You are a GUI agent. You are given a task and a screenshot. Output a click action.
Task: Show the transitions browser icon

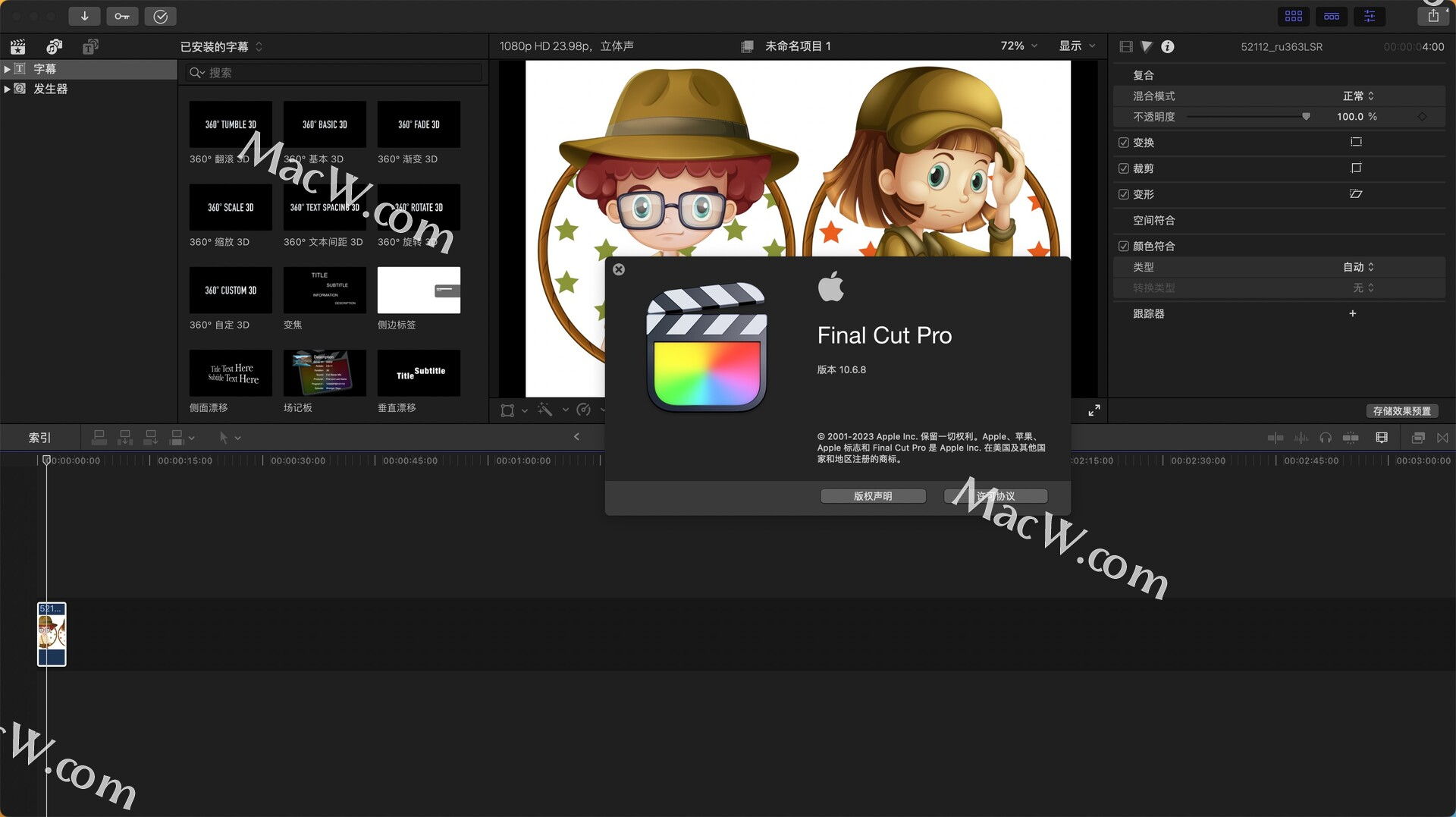tap(1442, 438)
